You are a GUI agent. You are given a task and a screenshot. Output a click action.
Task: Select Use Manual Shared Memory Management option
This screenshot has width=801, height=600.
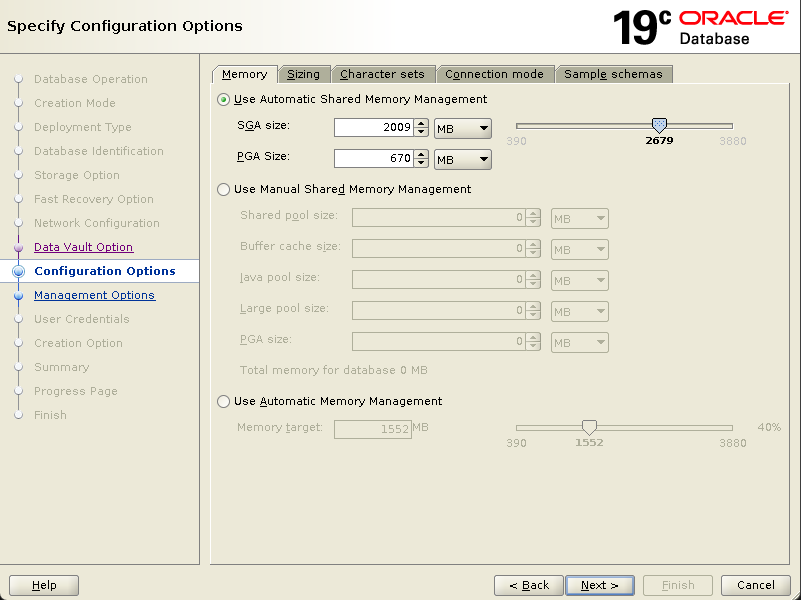click(x=223, y=189)
